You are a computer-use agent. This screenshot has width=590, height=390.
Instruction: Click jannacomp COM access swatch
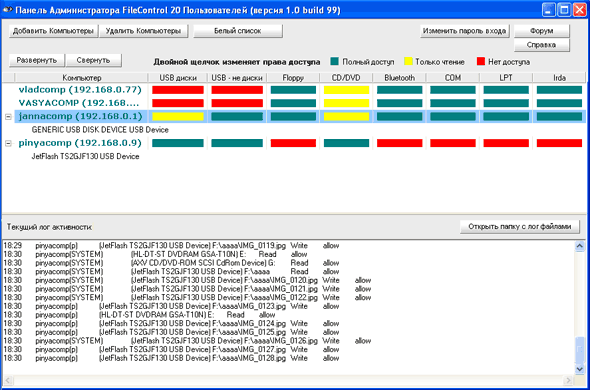453,116
